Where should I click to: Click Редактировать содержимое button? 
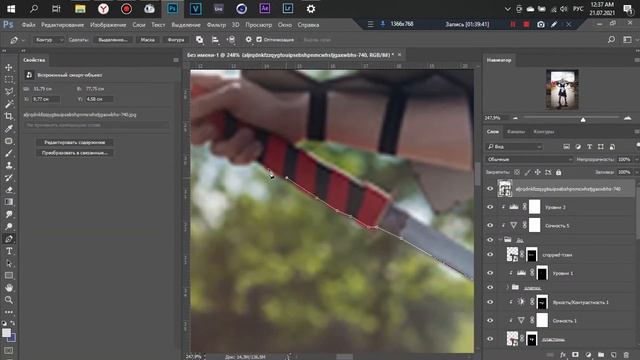(x=75, y=142)
